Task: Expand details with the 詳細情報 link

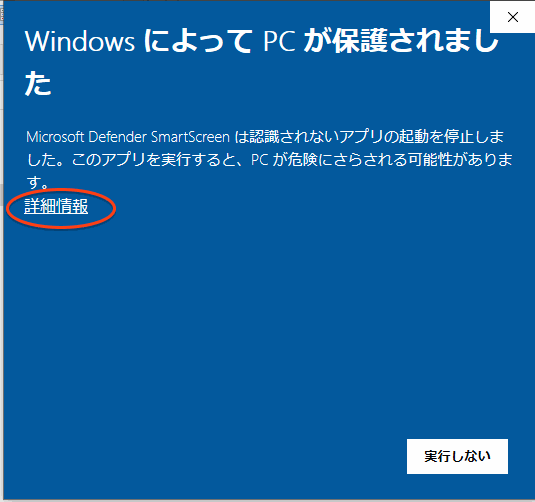Action: click(56, 206)
